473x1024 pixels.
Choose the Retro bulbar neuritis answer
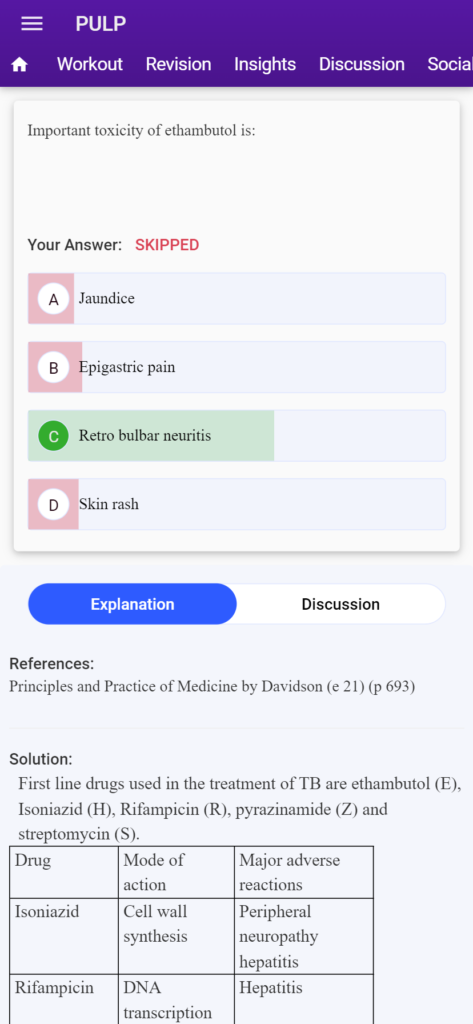[236, 436]
